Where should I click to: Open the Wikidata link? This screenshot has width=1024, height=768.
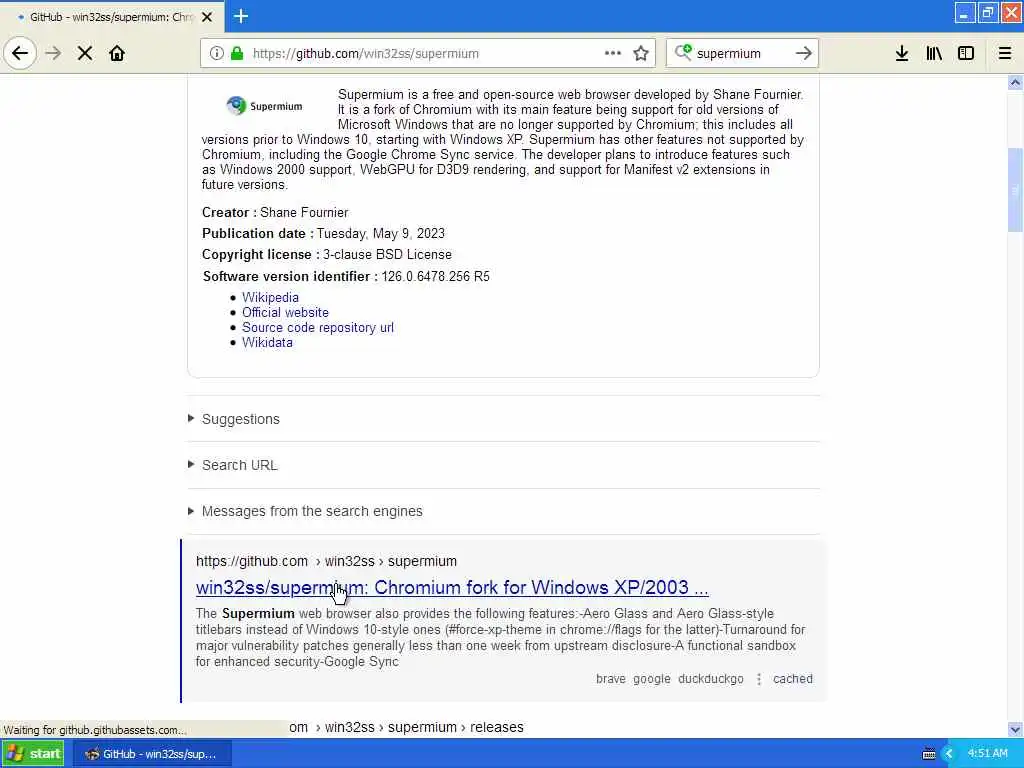click(267, 342)
